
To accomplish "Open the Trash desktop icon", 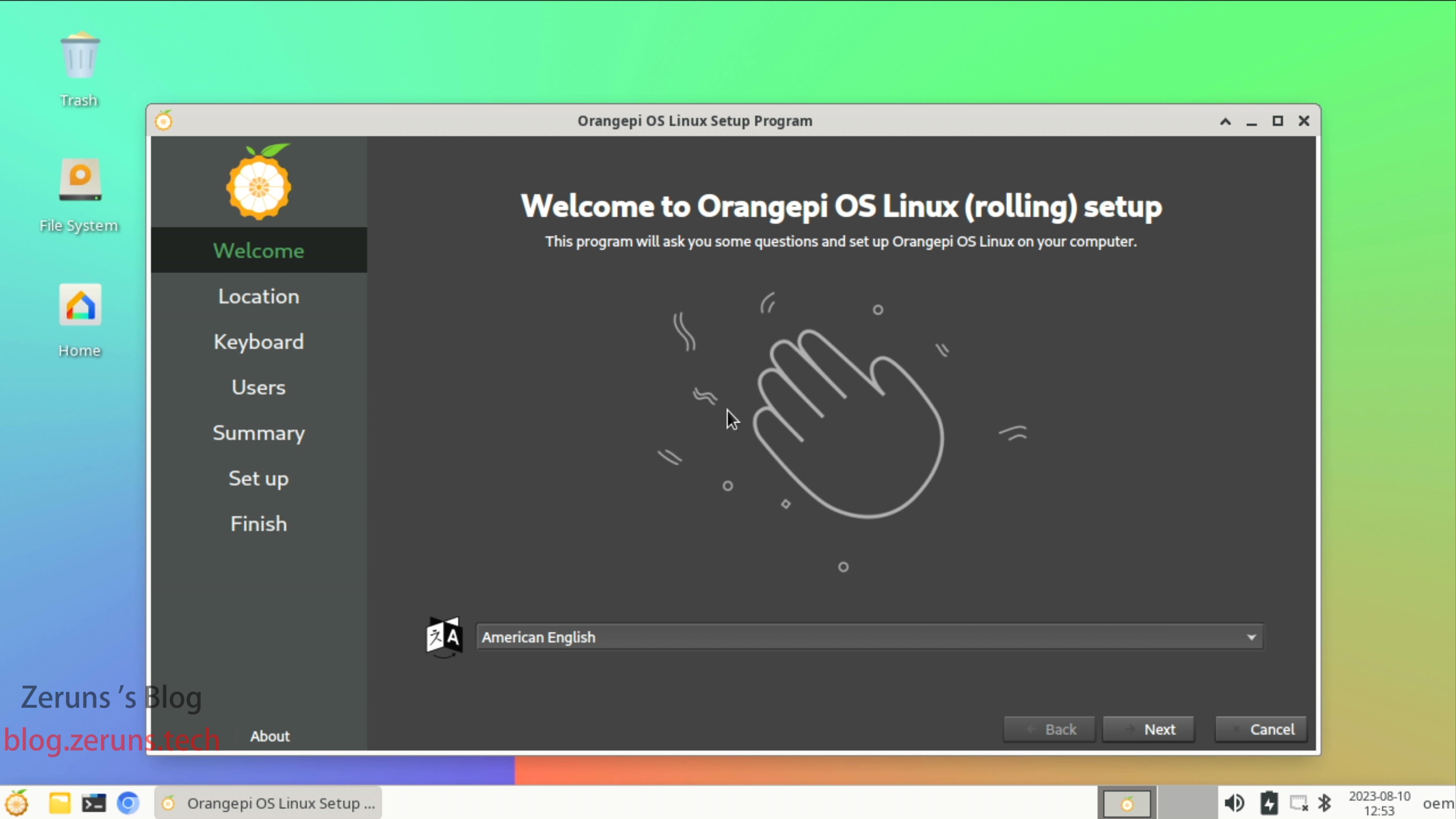I will tap(80, 56).
